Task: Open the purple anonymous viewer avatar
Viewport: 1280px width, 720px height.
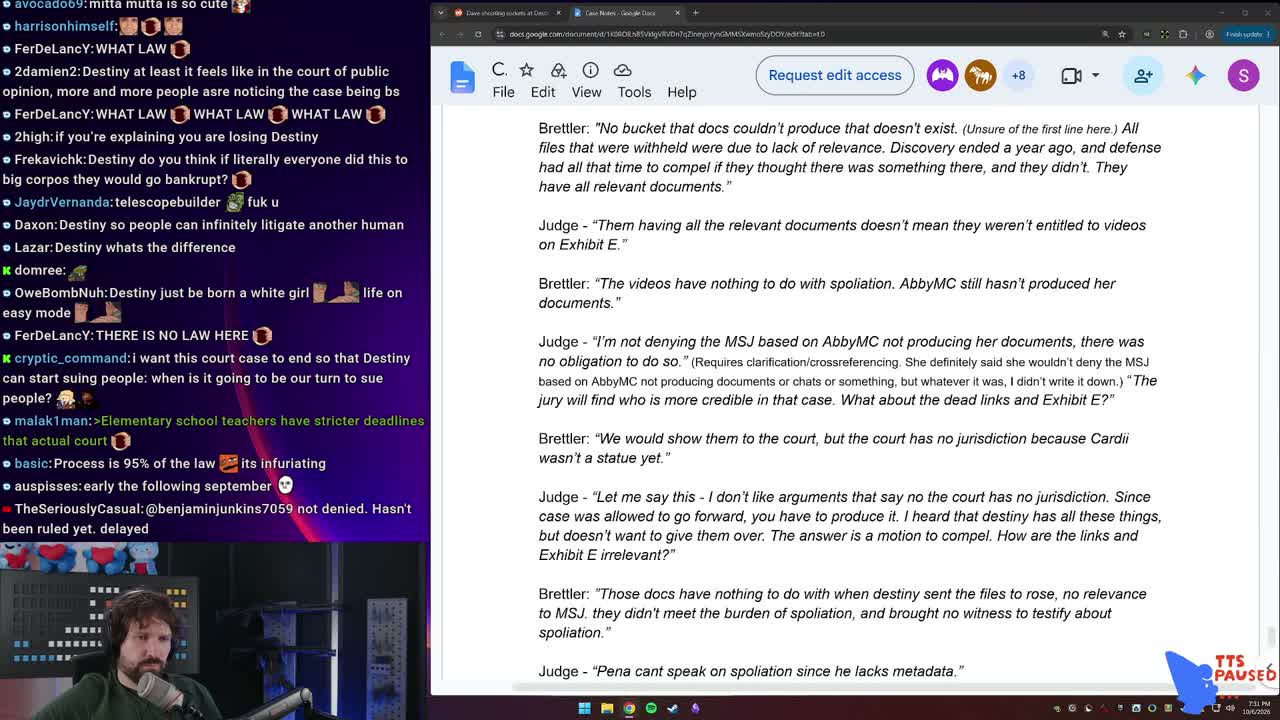Action: [x=942, y=75]
